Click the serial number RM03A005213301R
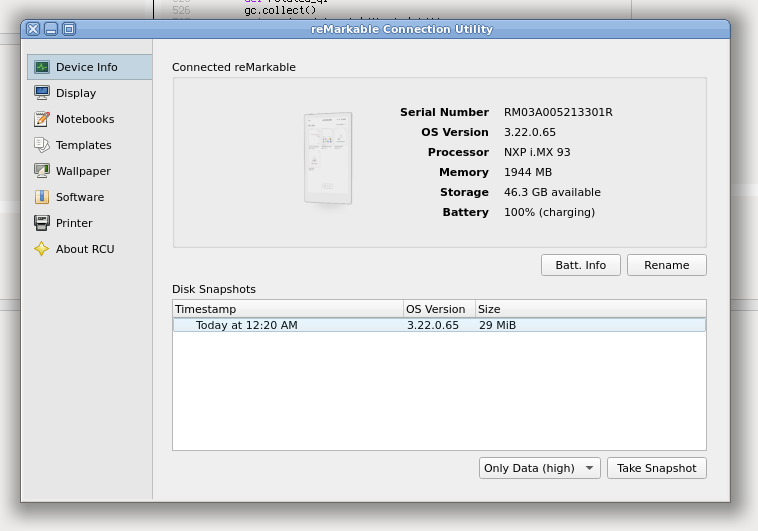758x531 pixels. [558, 112]
